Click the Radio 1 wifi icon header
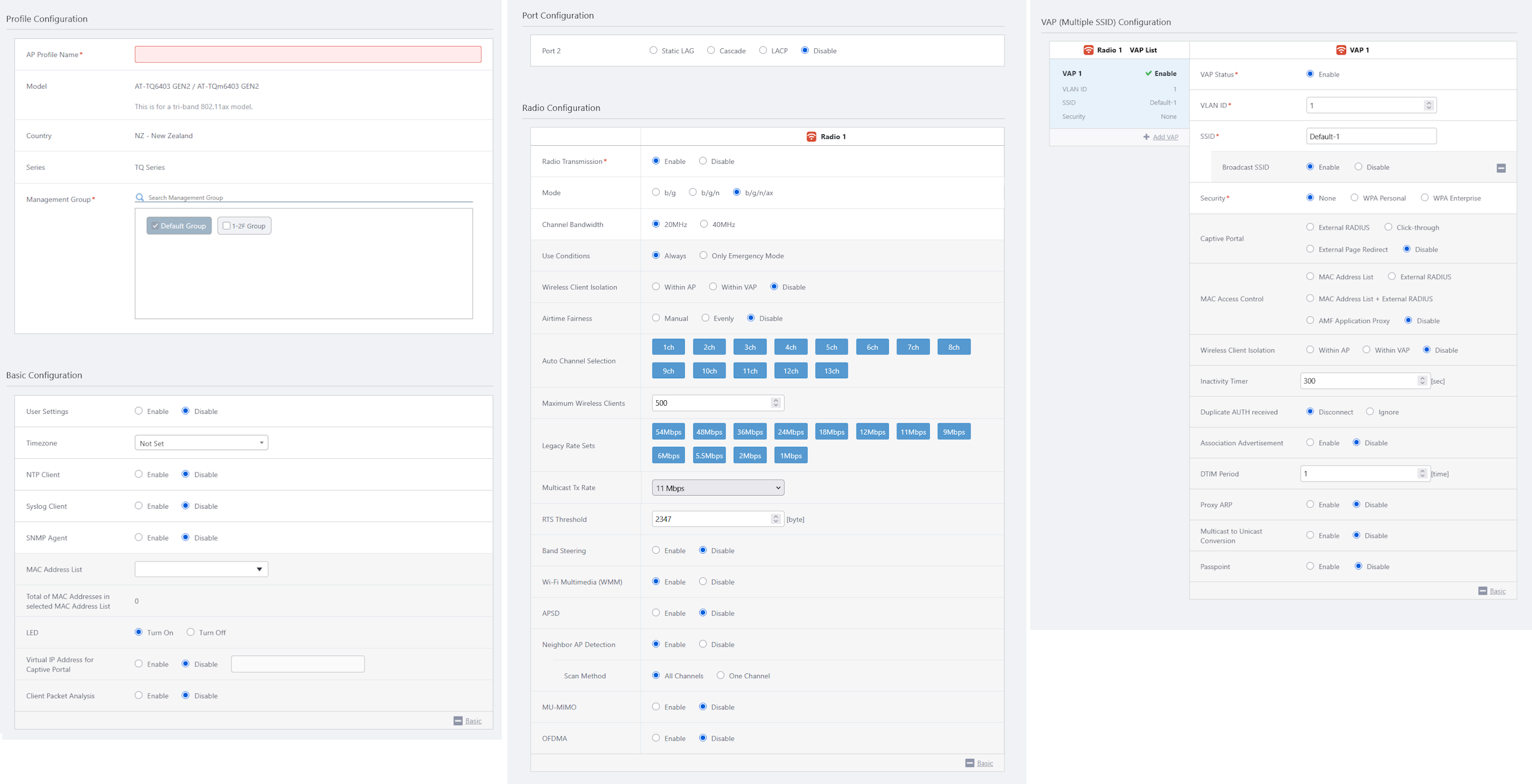 pos(811,137)
